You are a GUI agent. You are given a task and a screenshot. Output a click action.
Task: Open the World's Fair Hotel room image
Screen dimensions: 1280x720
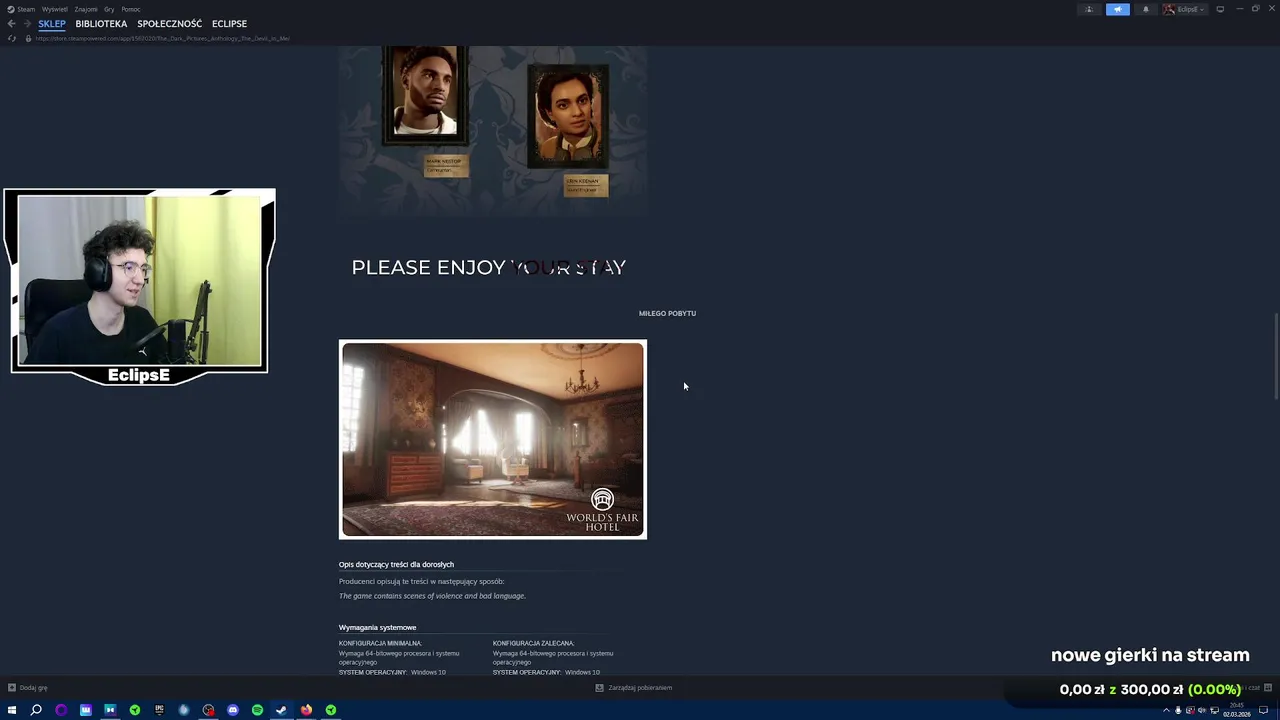click(493, 439)
